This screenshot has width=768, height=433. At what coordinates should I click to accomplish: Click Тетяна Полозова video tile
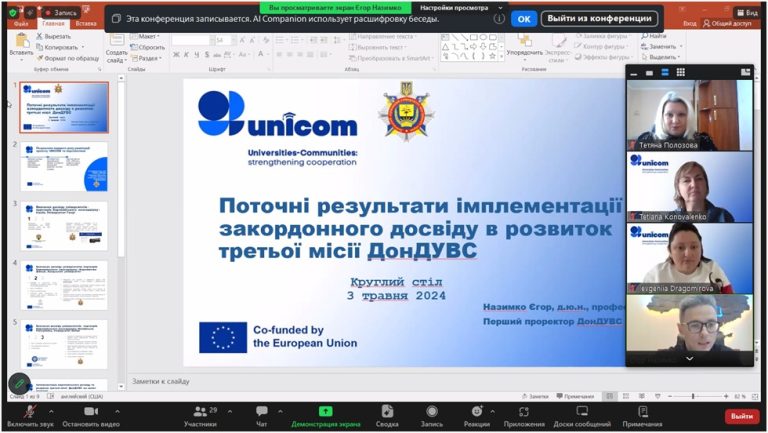(690, 115)
